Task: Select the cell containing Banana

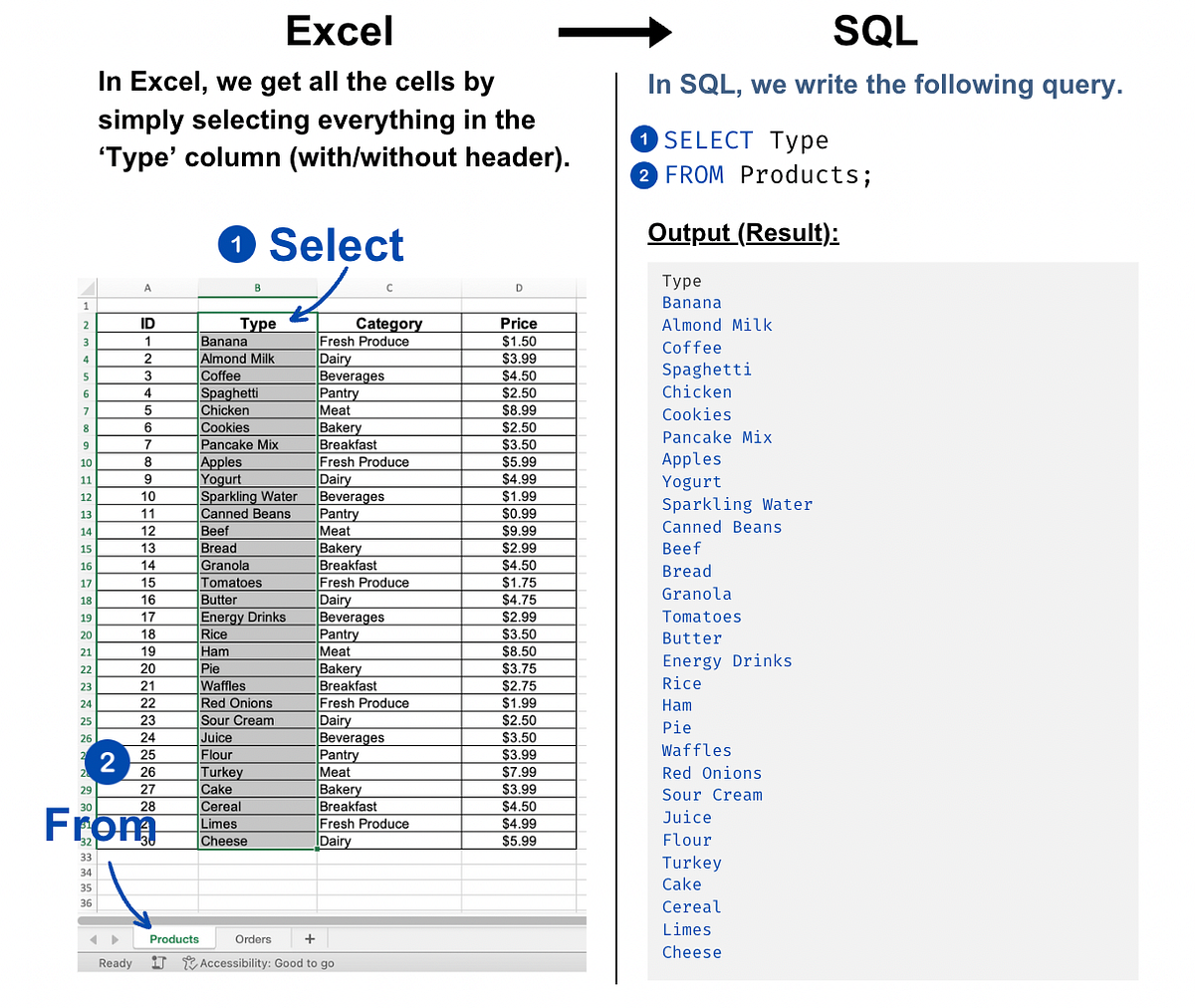Action: (257, 341)
